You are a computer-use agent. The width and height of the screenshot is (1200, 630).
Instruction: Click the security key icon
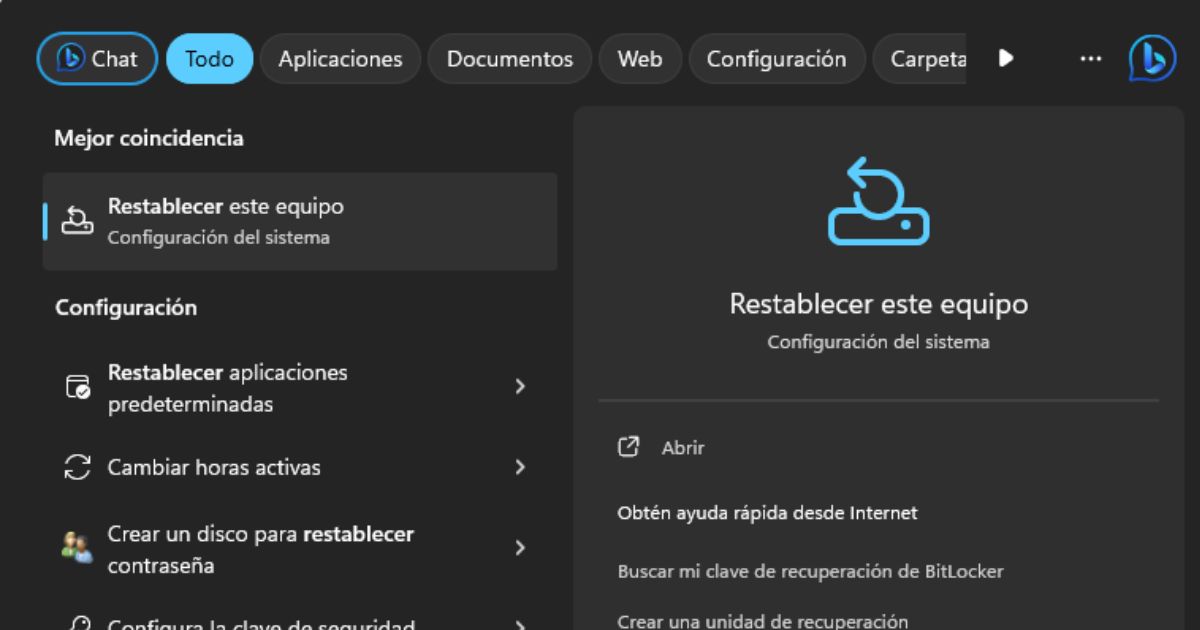[77, 625]
